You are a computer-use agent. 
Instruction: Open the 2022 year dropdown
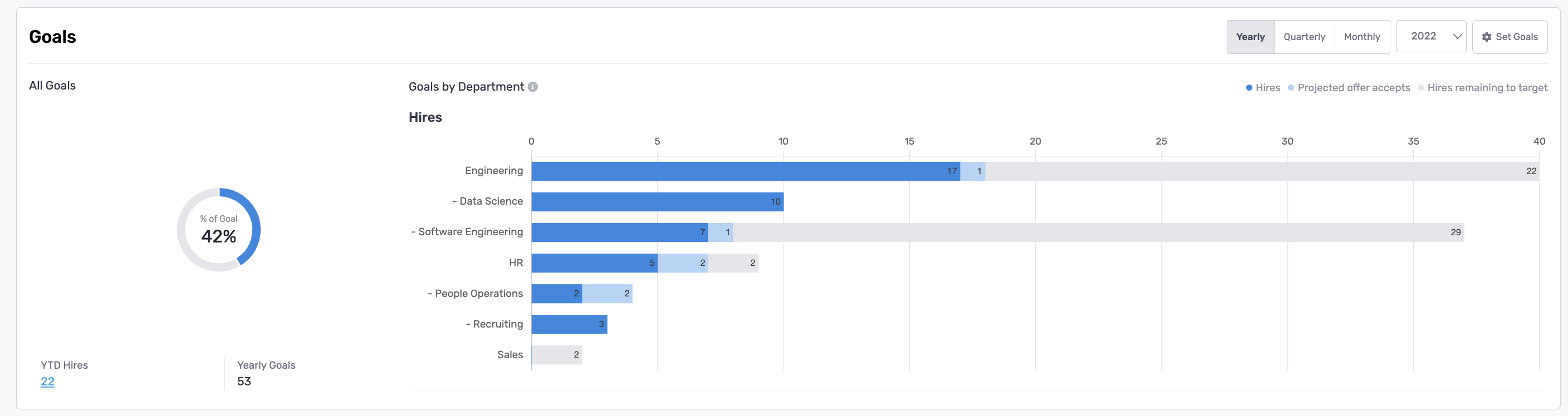click(1430, 37)
